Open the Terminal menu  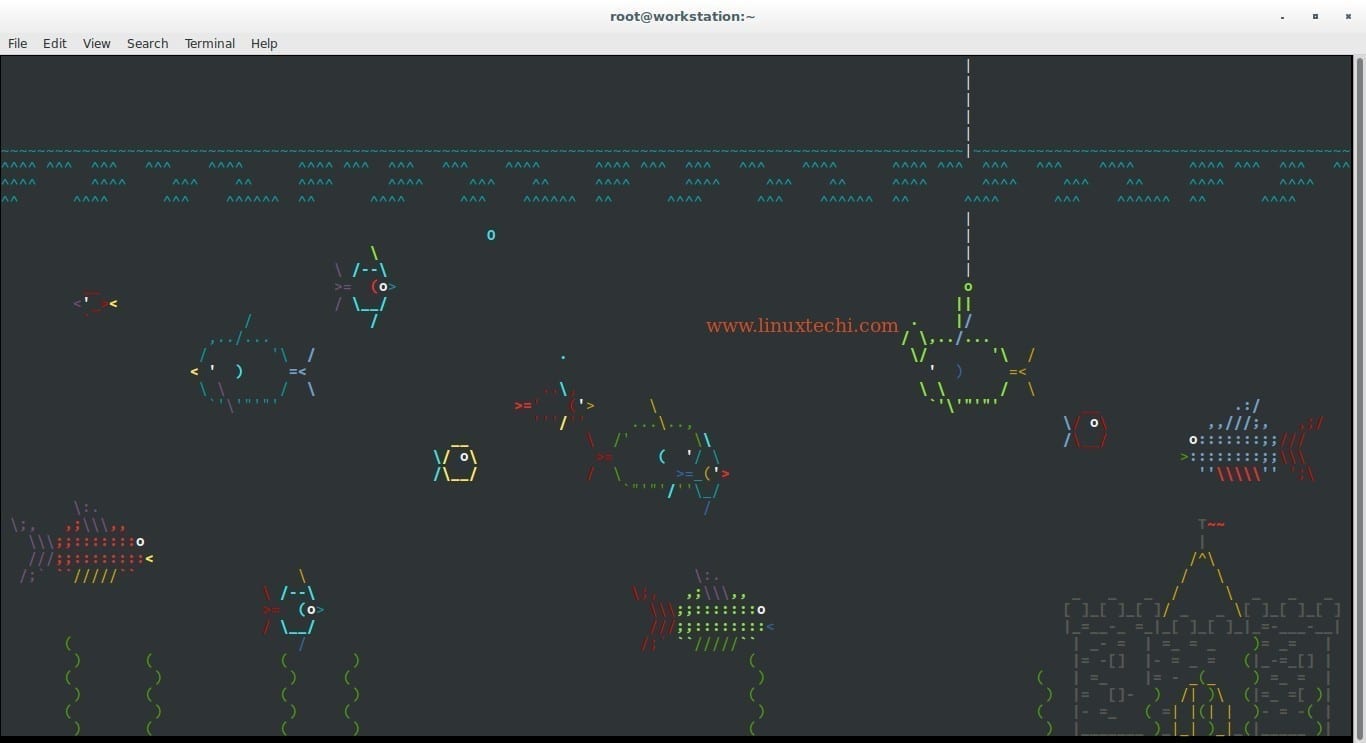click(x=210, y=43)
